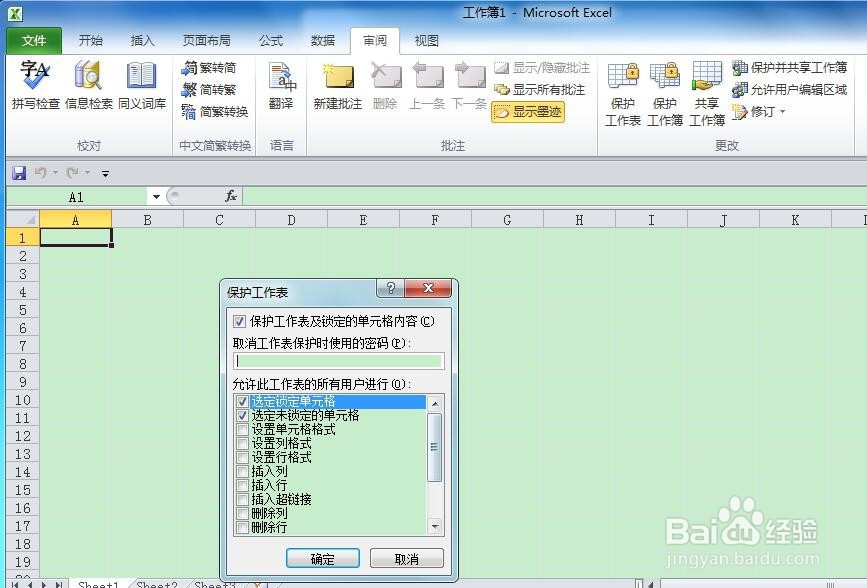Click the Save icon in quick access toolbar
Image resolution: width=867 pixels, height=588 pixels.
[19, 173]
